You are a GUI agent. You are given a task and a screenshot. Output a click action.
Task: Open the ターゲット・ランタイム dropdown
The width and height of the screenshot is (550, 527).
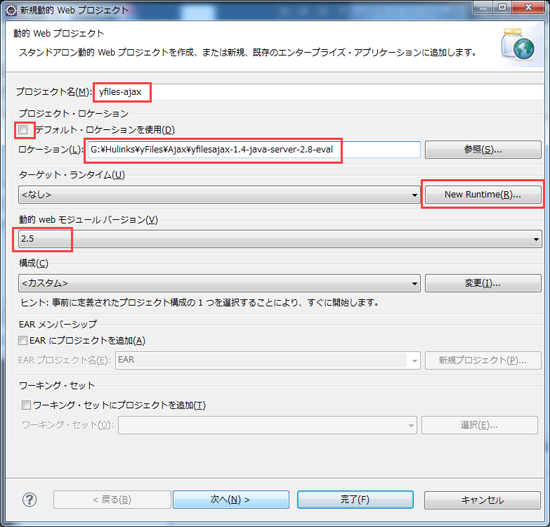(x=219, y=194)
